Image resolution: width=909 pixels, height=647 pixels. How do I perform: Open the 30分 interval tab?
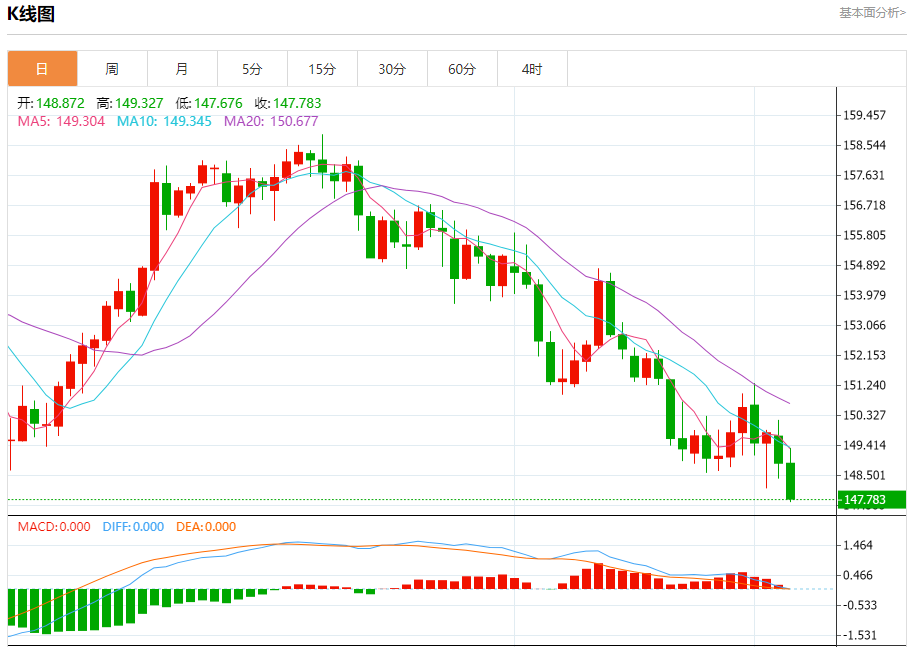tap(392, 69)
